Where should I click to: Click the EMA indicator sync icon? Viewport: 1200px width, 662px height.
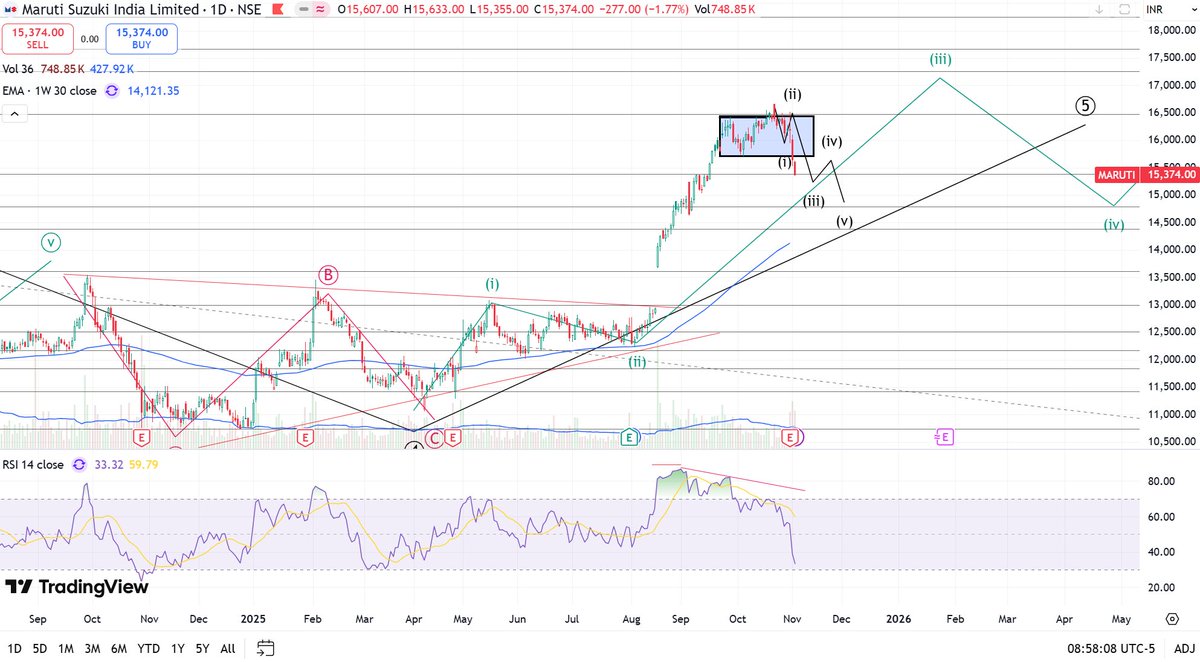point(109,91)
